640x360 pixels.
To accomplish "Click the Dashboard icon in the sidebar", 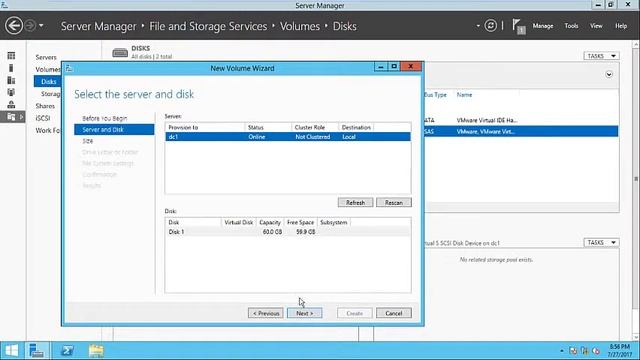I will tap(11, 56).
